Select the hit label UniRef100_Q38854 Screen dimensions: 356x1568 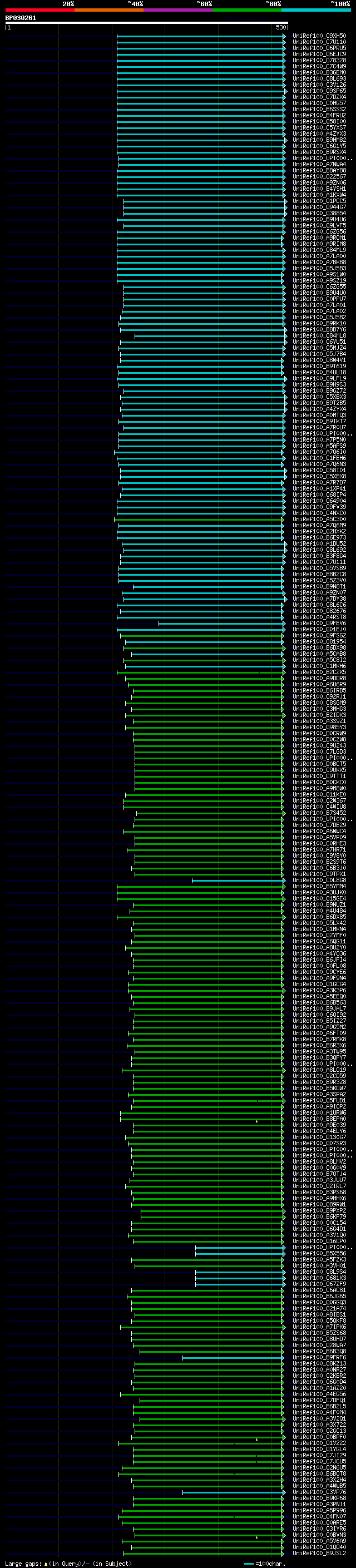tap(319, 213)
